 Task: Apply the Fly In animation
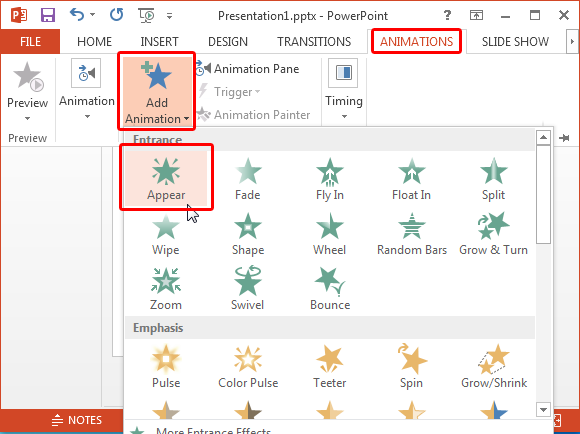tap(330, 178)
